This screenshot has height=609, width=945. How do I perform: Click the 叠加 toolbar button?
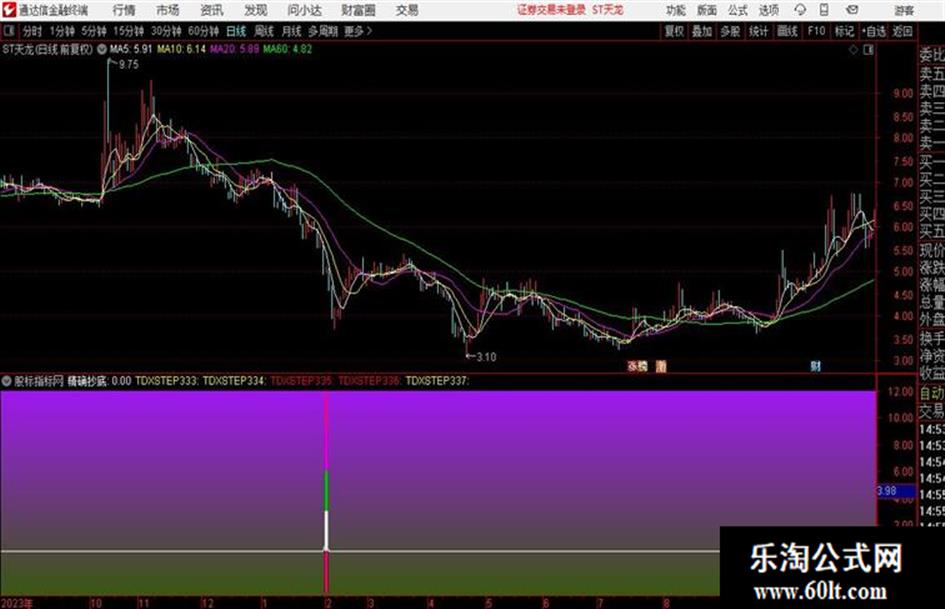point(702,31)
